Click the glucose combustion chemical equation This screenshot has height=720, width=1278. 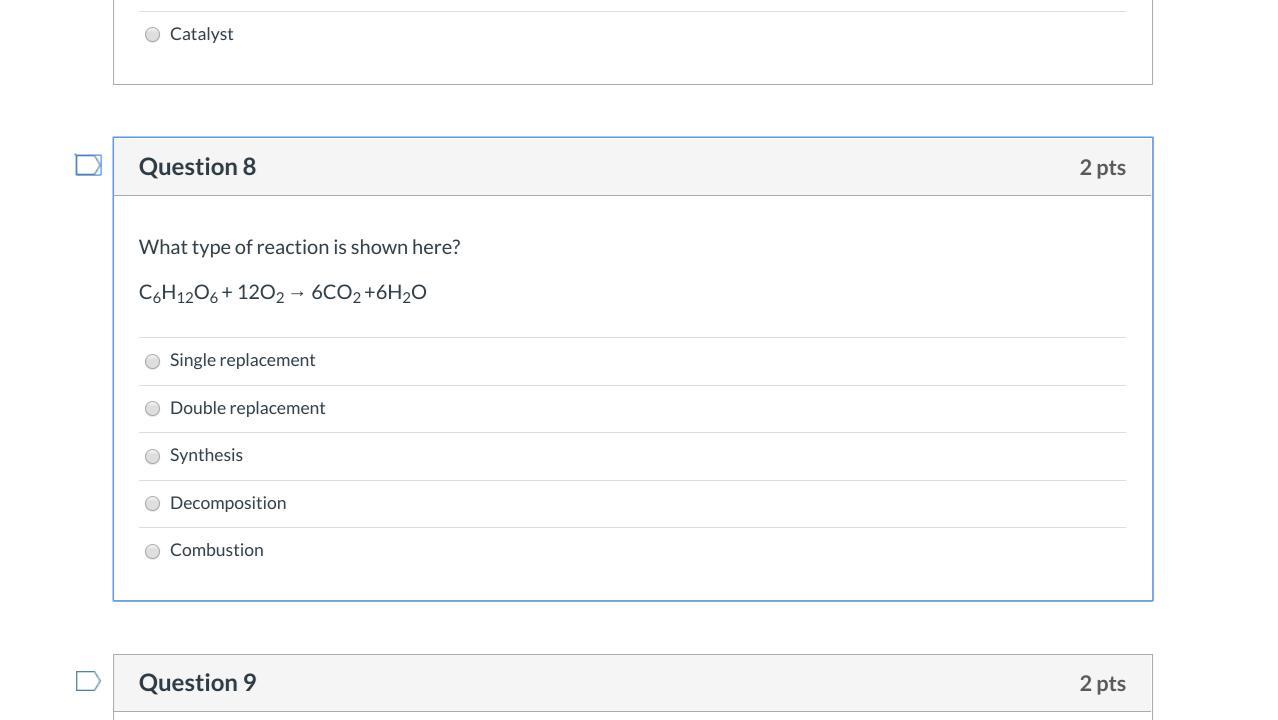[282, 293]
